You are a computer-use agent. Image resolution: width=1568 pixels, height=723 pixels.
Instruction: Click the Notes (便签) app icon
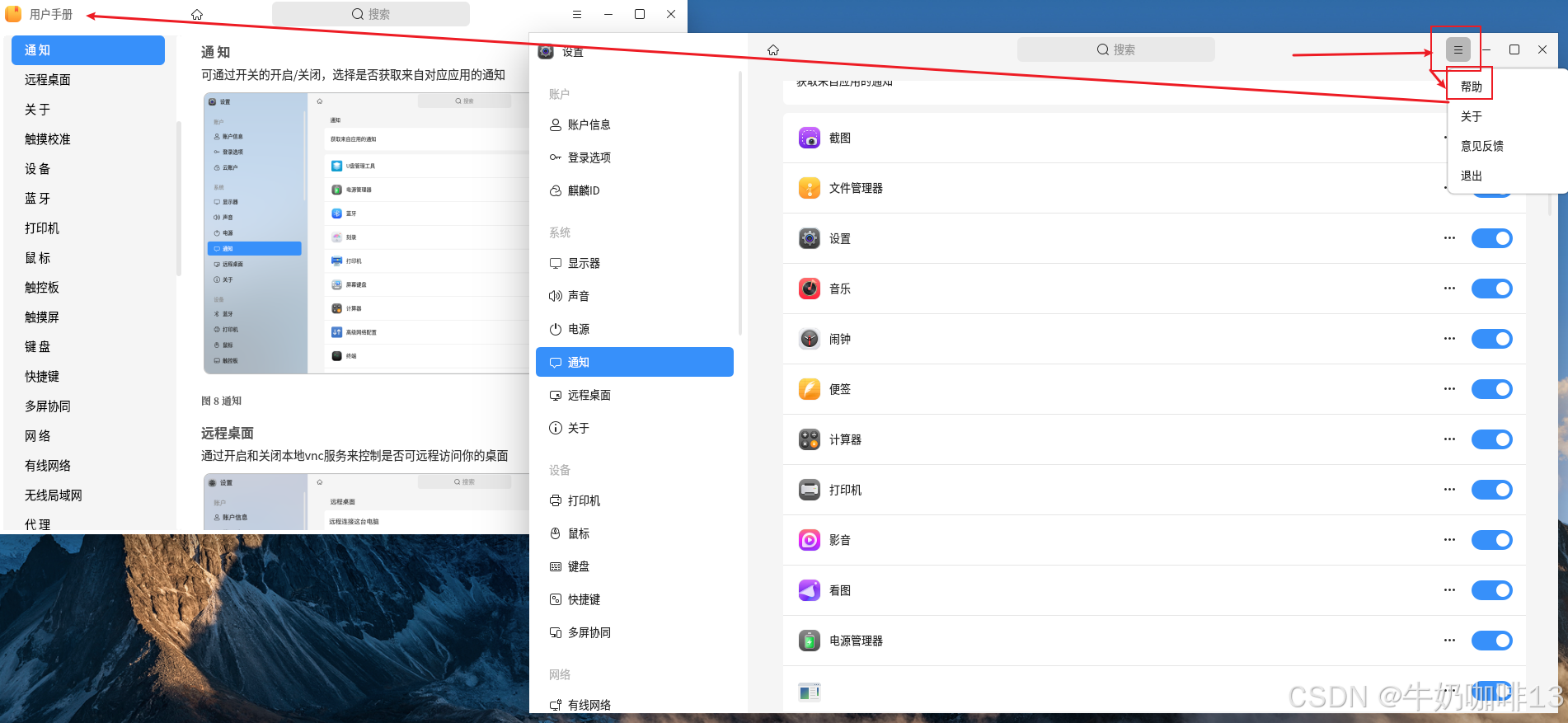[x=810, y=389]
